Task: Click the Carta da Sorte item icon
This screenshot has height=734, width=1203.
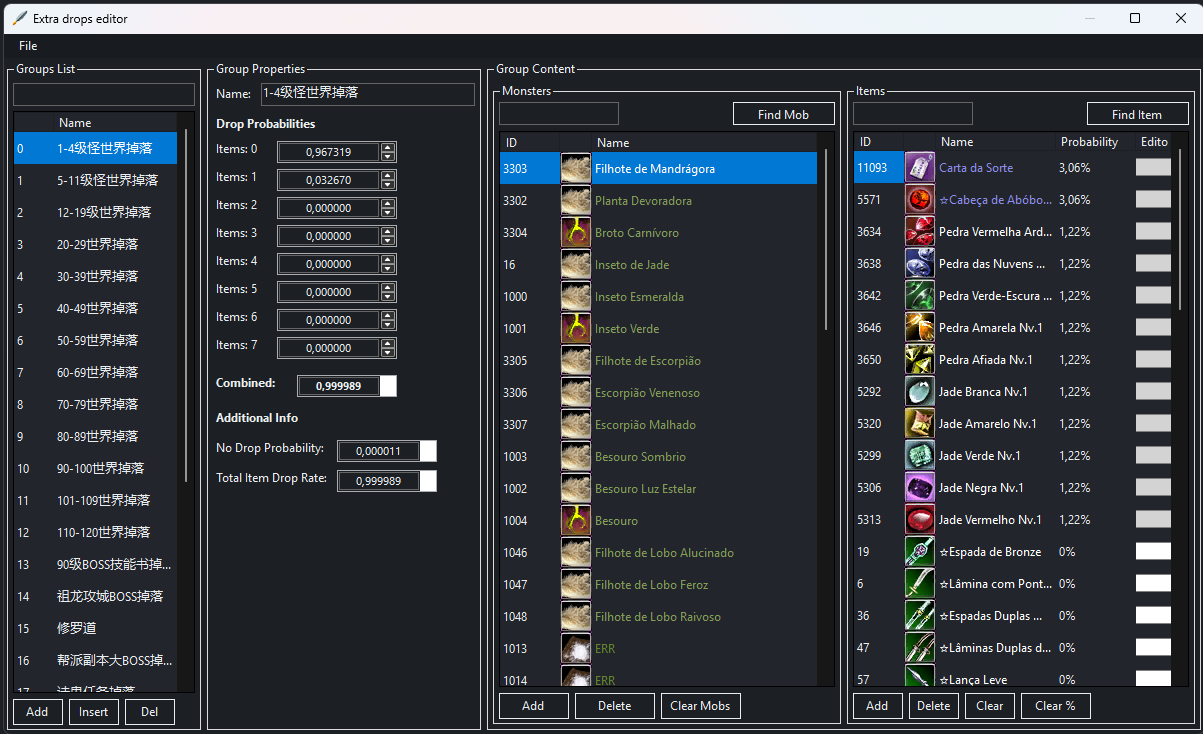Action: point(919,167)
